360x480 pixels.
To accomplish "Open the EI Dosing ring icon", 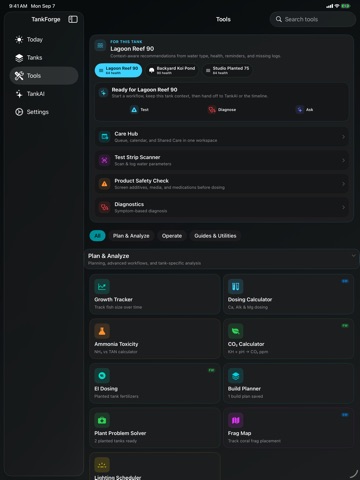I will pos(102,376).
